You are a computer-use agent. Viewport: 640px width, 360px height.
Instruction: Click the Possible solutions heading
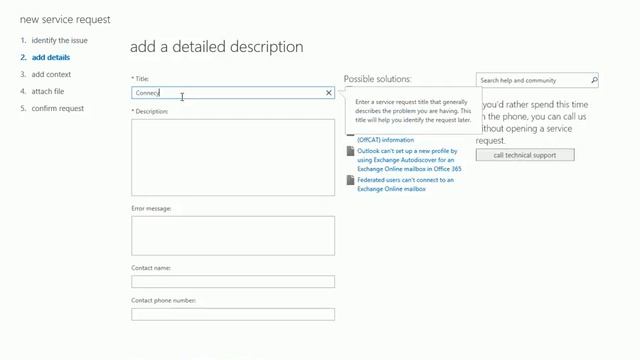[x=378, y=79]
